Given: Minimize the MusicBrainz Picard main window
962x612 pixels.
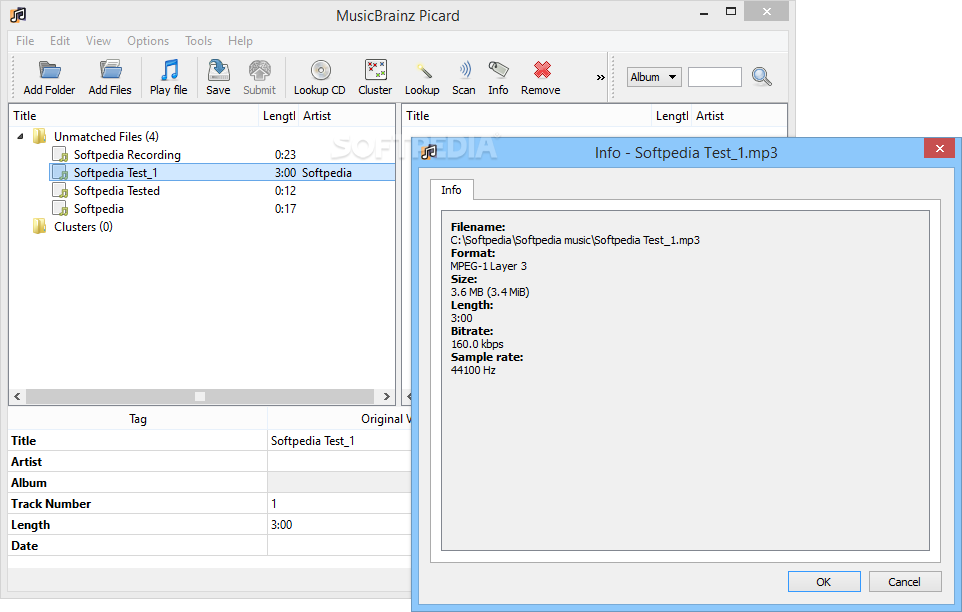Looking at the screenshot, I should (704, 11).
